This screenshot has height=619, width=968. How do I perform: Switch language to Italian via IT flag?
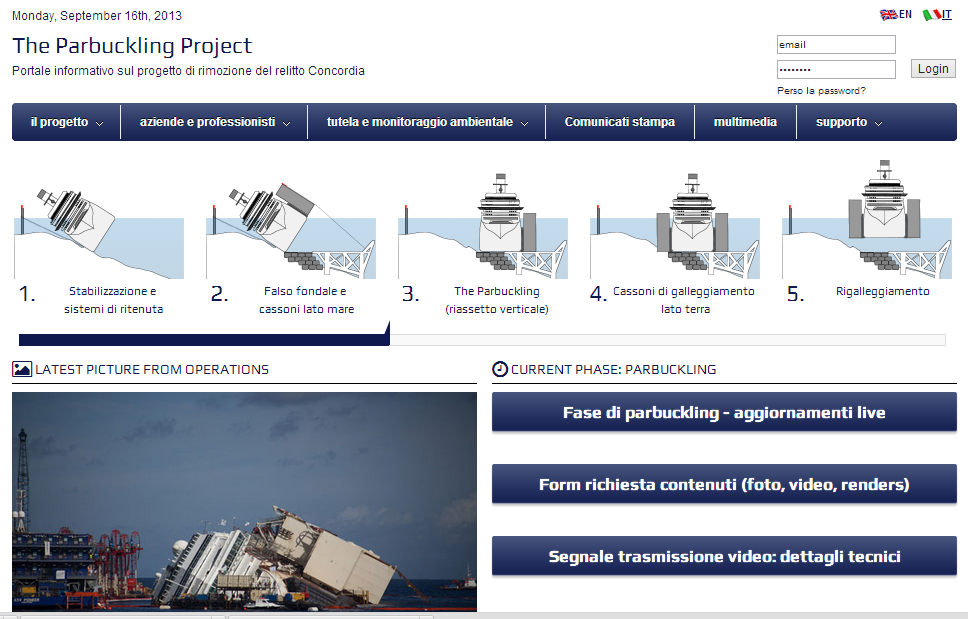[x=930, y=15]
